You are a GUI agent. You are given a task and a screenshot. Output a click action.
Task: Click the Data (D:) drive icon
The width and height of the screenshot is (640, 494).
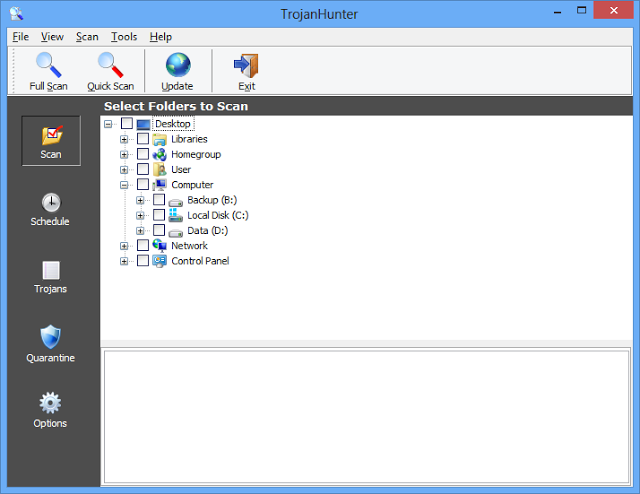coord(176,232)
